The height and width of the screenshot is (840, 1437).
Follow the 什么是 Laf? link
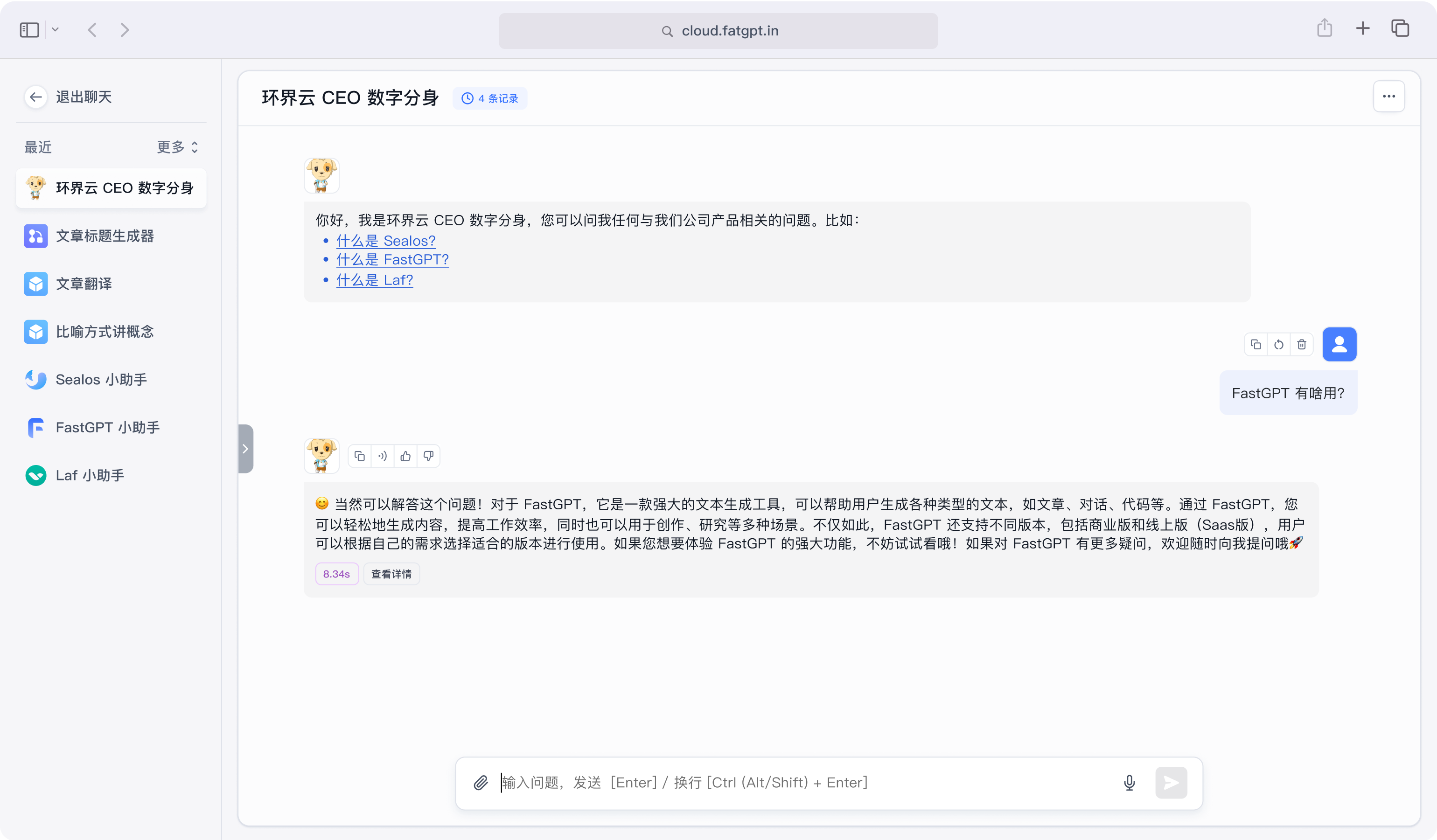pos(375,280)
